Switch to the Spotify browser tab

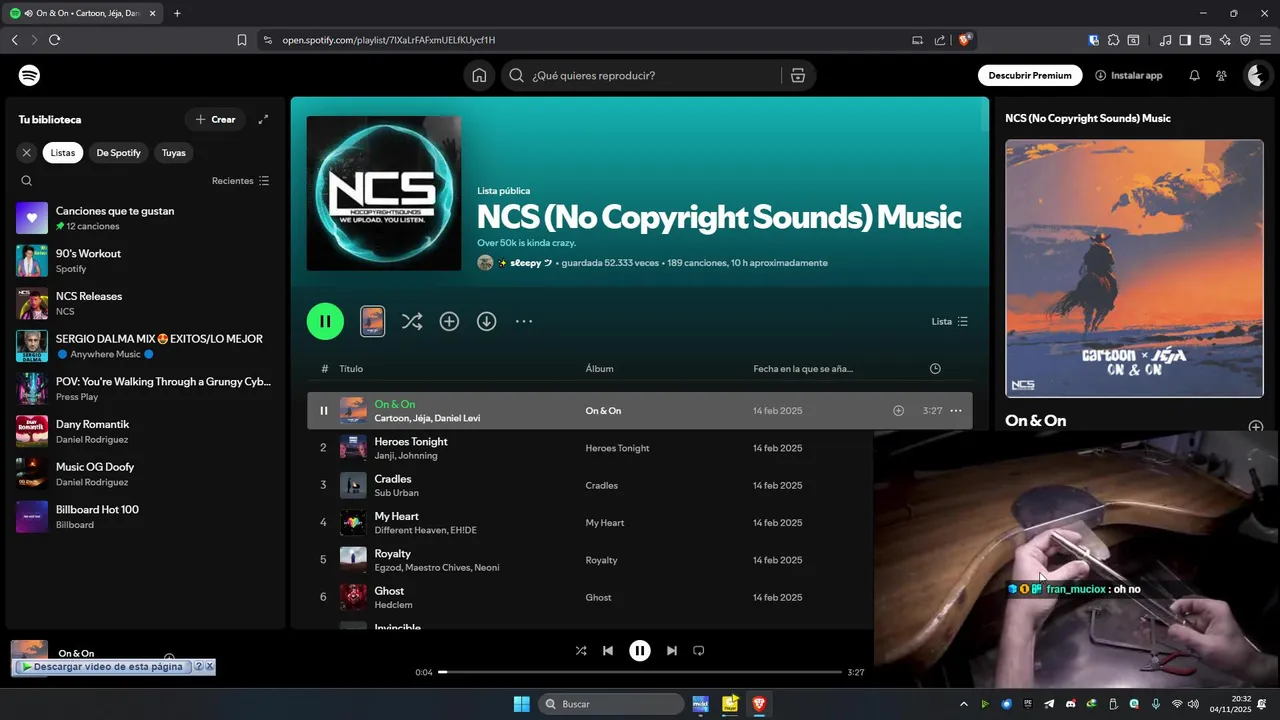click(82, 13)
